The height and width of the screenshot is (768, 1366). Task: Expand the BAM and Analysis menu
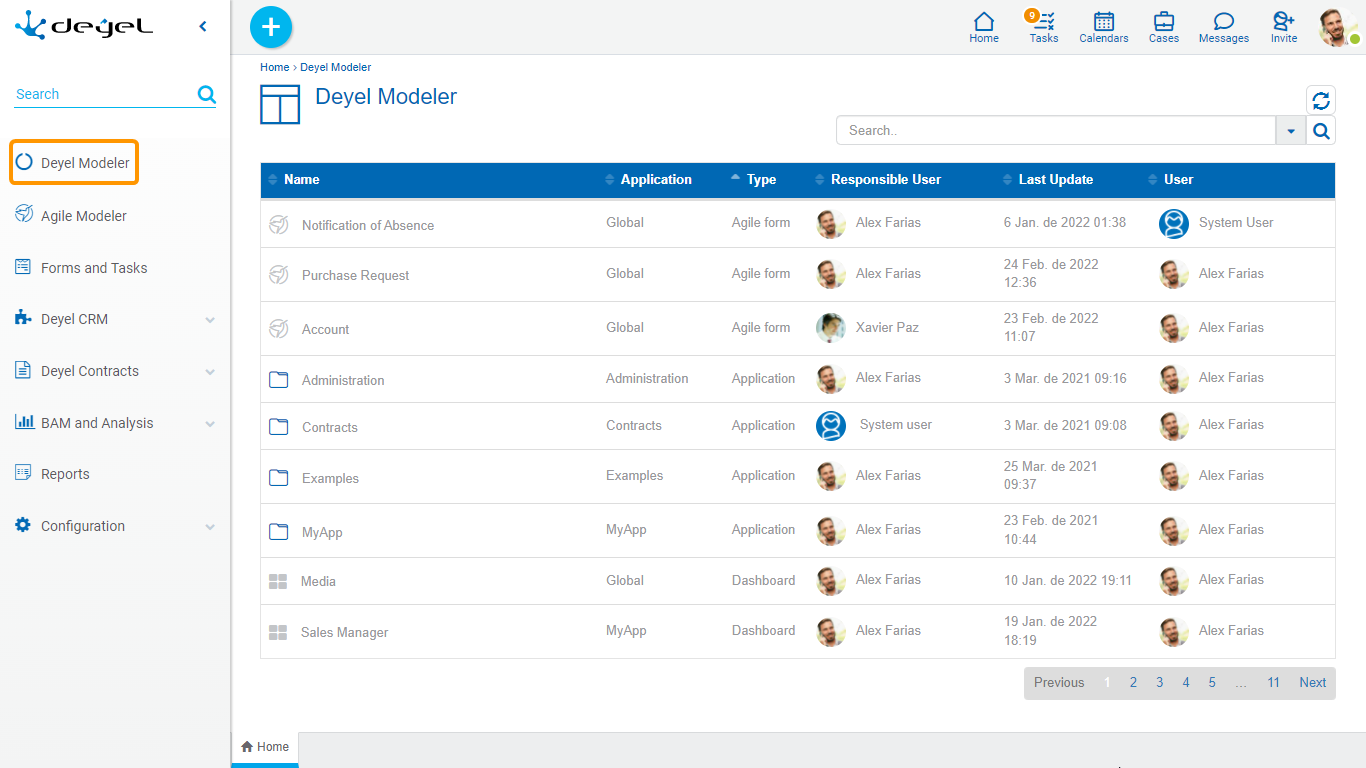pos(210,424)
